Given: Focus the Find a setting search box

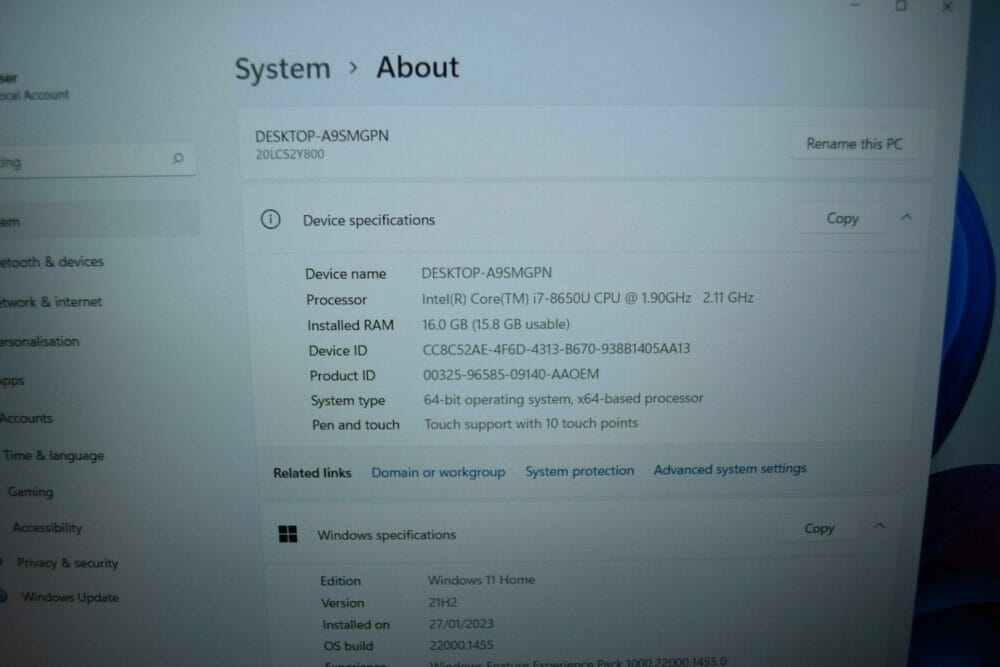Looking at the screenshot, I should (96, 161).
